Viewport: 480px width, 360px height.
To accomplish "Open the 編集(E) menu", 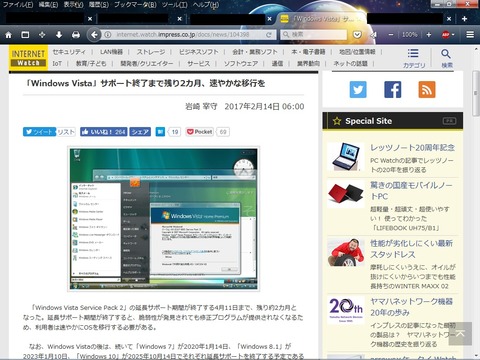I will click(x=48, y=5).
